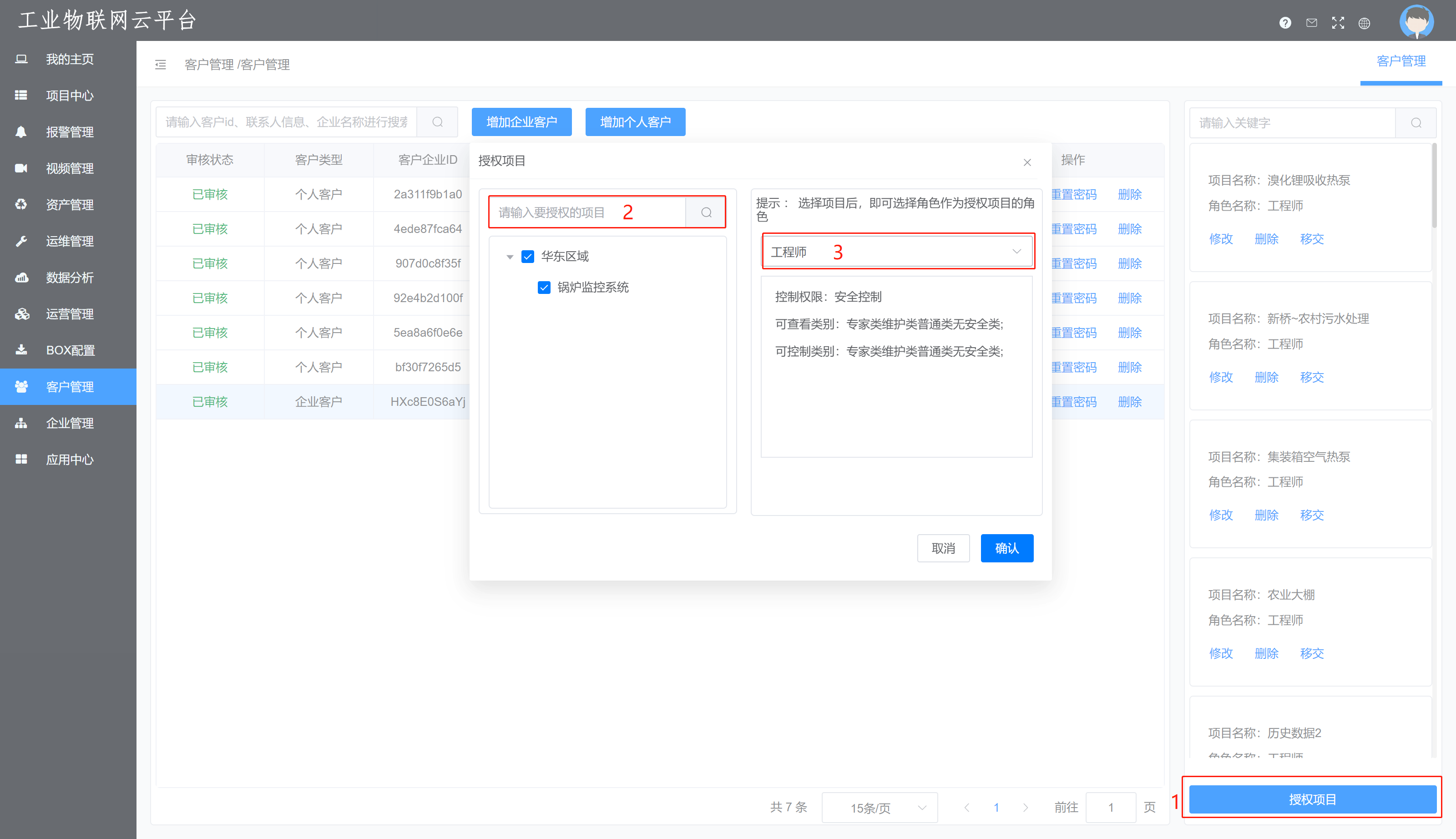Open 运营管理 in sidebar
The height and width of the screenshot is (839, 1456).
click(x=69, y=314)
